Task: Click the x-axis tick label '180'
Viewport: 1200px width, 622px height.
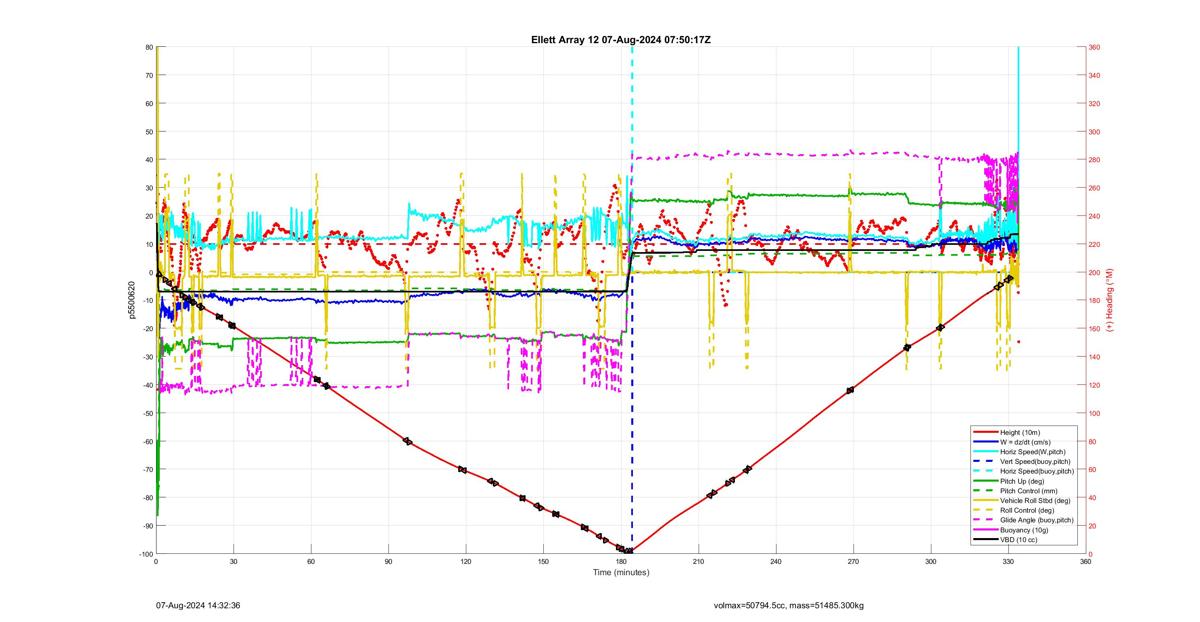Action: 620,562
